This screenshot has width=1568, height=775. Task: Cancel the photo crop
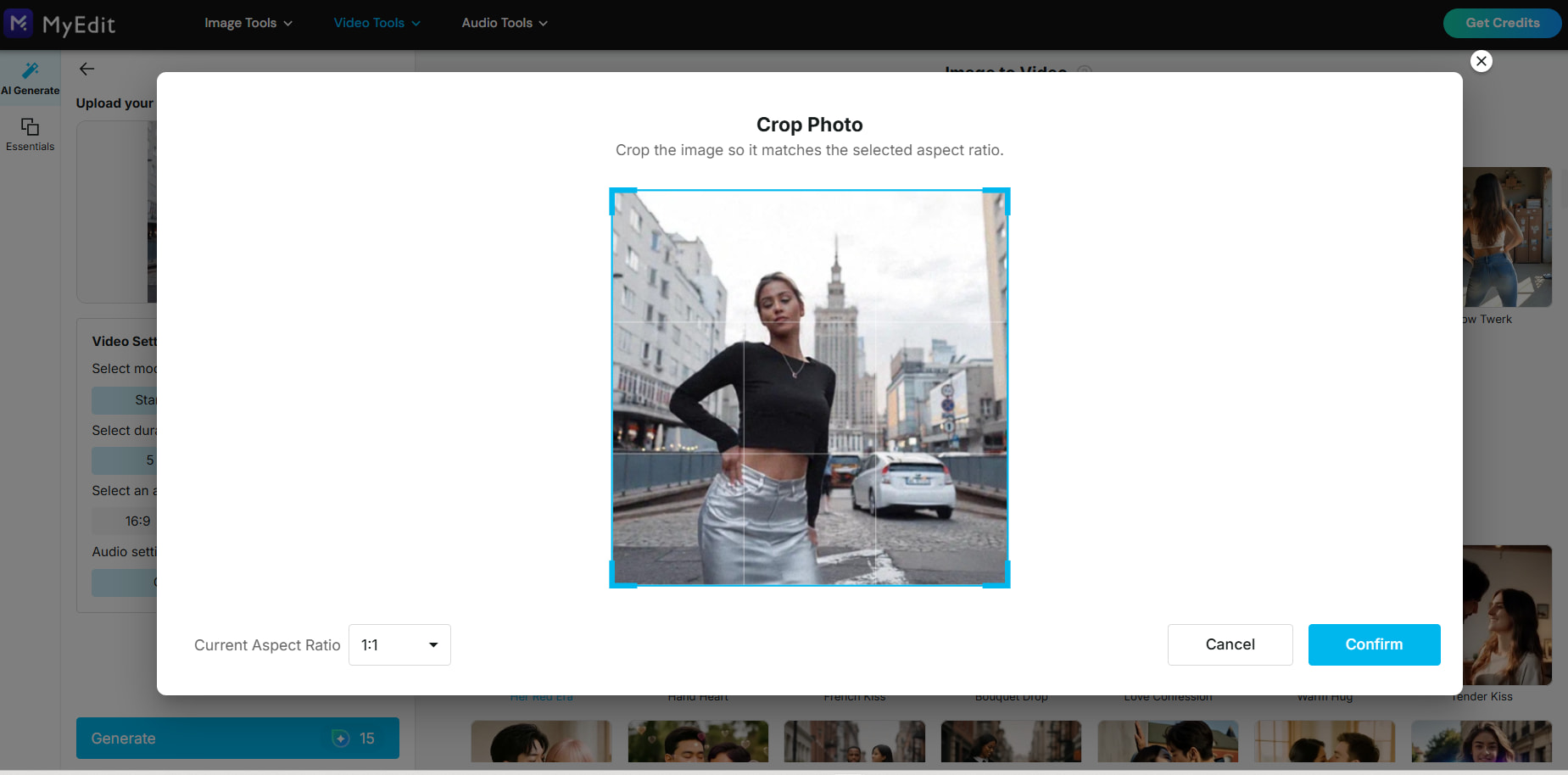pyautogui.click(x=1230, y=644)
